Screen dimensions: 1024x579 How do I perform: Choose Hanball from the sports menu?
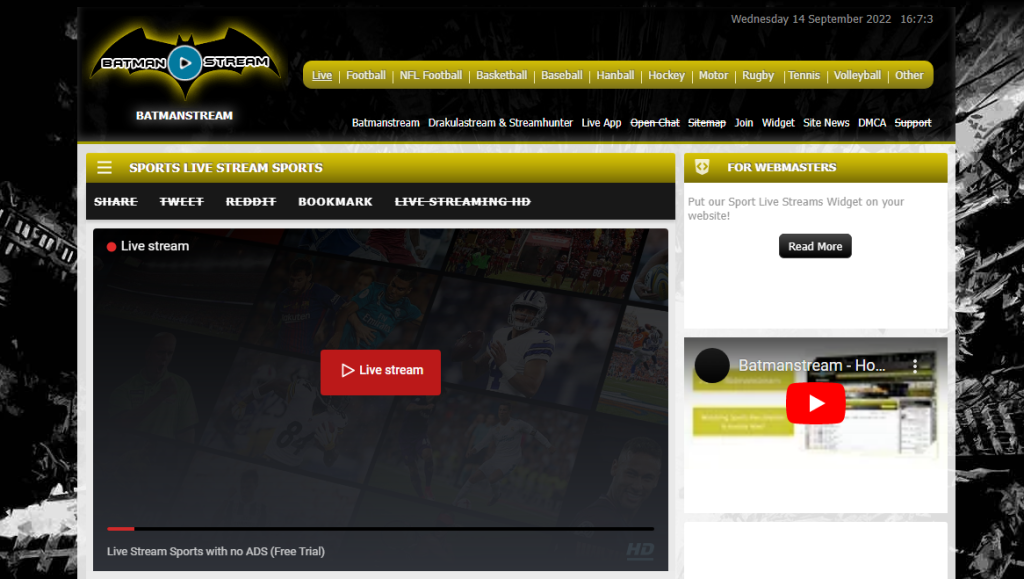pyautogui.click(x=615, y=76)
